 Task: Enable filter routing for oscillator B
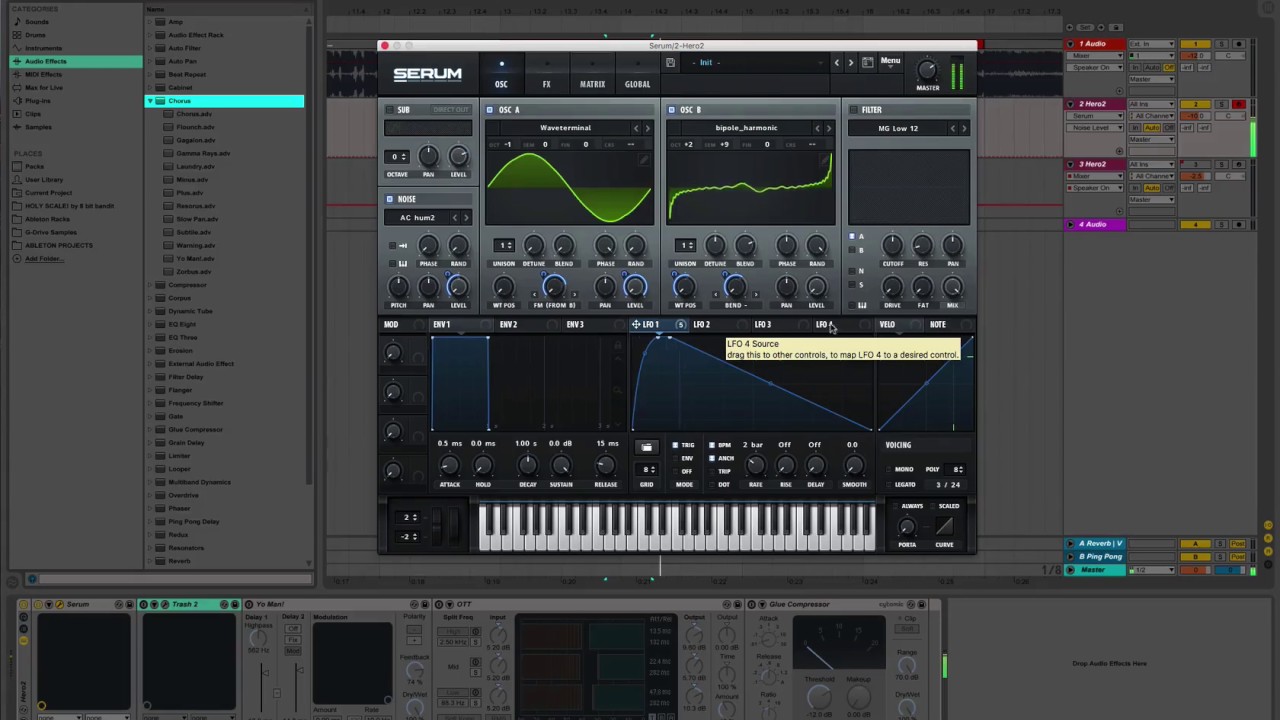pyautogui.click(x=852, y=250)
